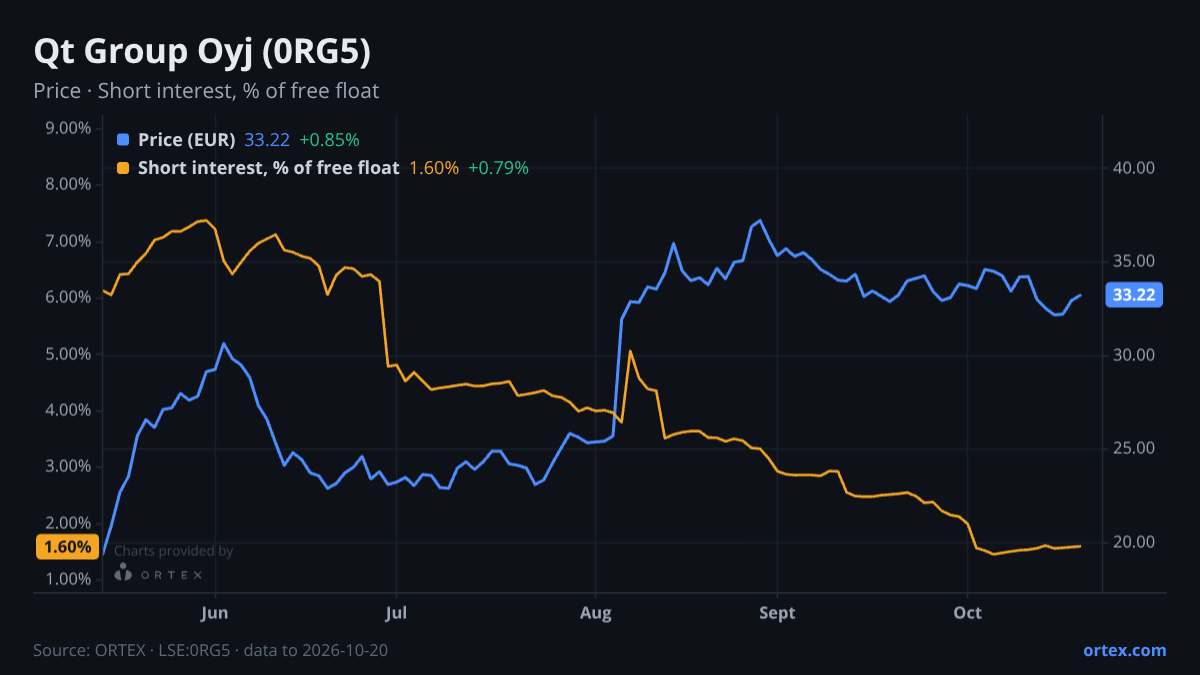Click the 9.00% left axis label
Image resolution: width=1200 pixels, height=675 pixels.
(69, 128)
